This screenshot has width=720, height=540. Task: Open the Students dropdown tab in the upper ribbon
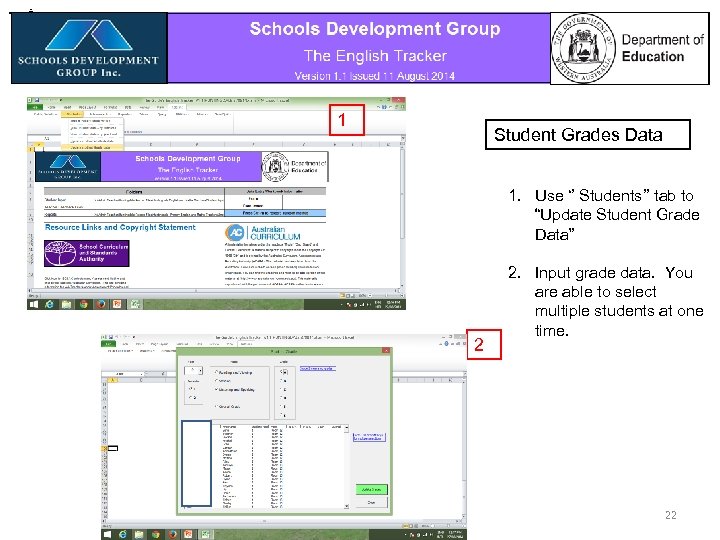click(x=73, y=114)
